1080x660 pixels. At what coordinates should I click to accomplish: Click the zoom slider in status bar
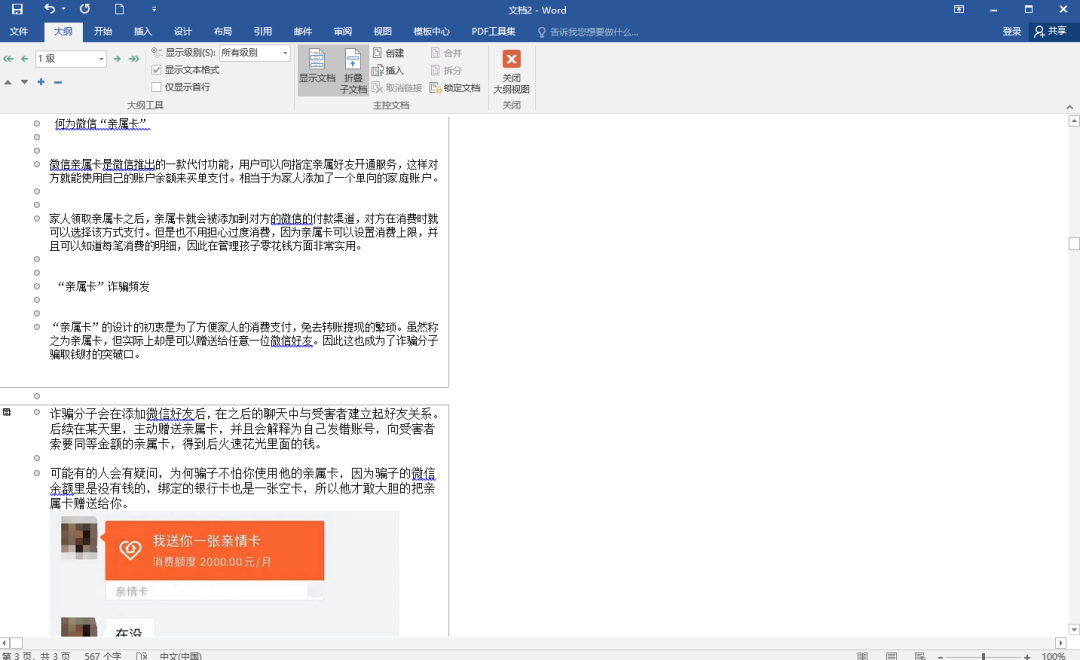[983, 656]
